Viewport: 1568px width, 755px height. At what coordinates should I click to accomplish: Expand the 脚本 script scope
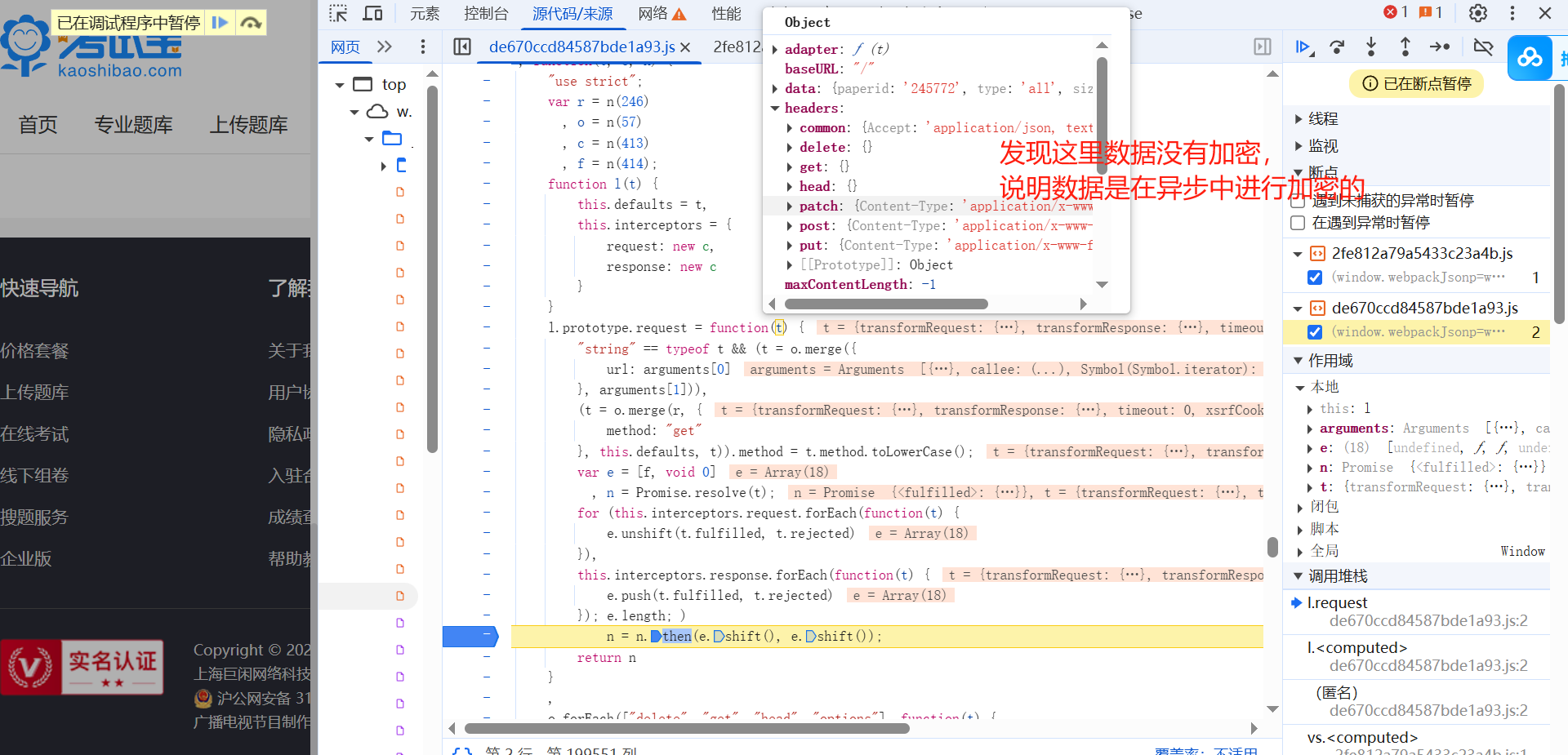click(x=1300, y=529)
